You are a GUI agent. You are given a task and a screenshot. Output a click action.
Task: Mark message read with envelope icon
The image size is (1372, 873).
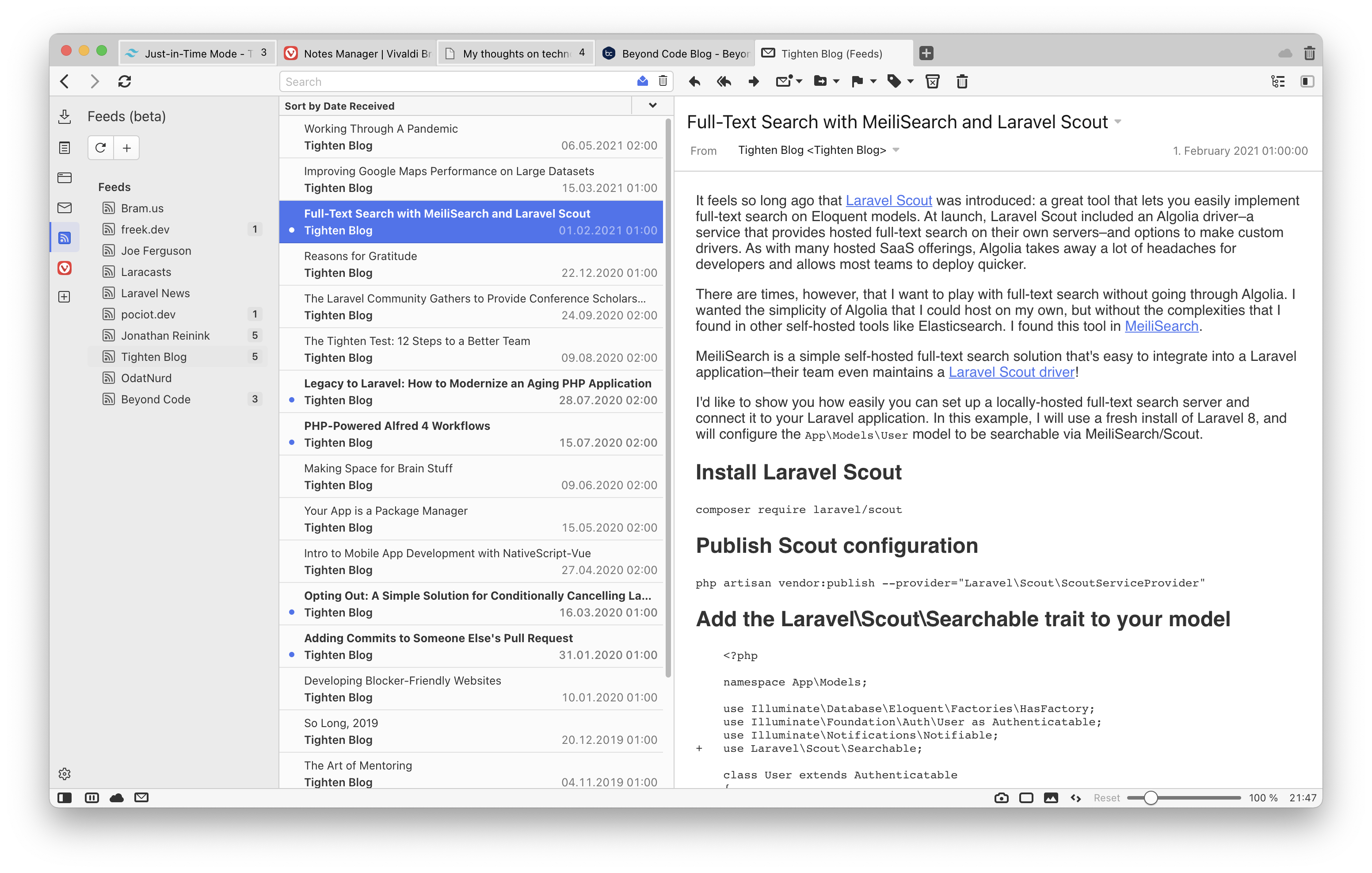coord(783,81)
